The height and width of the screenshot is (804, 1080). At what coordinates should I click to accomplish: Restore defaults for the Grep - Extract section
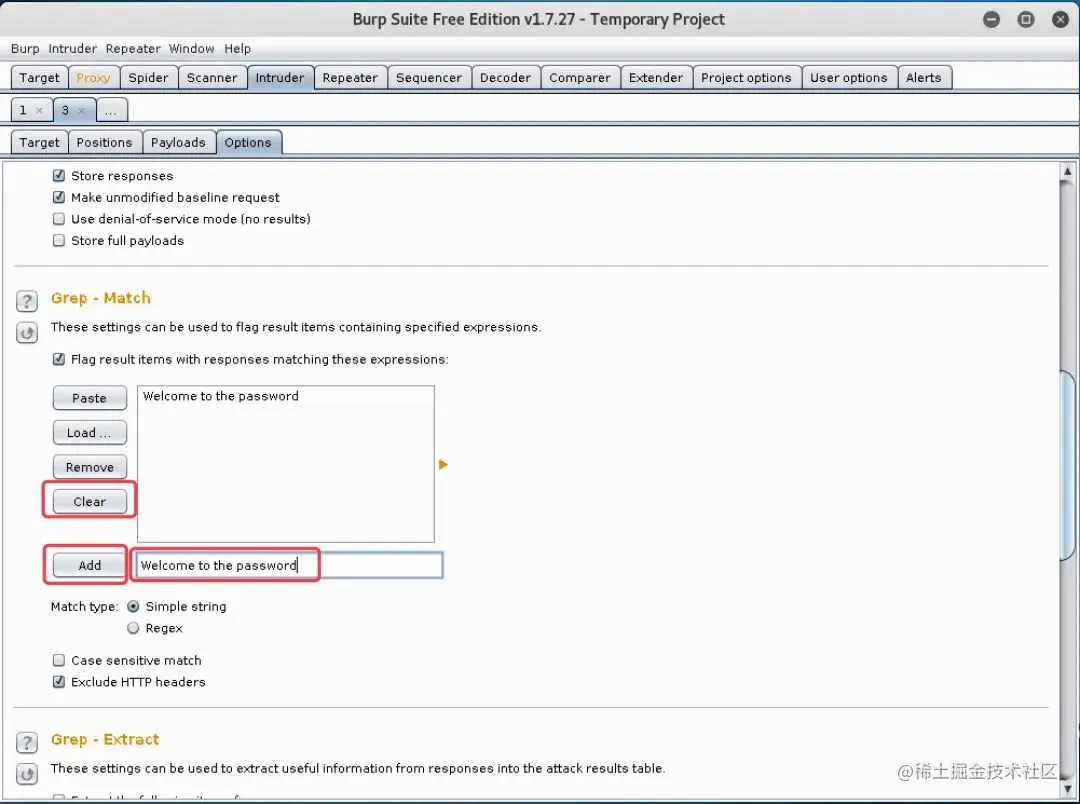[27, 774]
